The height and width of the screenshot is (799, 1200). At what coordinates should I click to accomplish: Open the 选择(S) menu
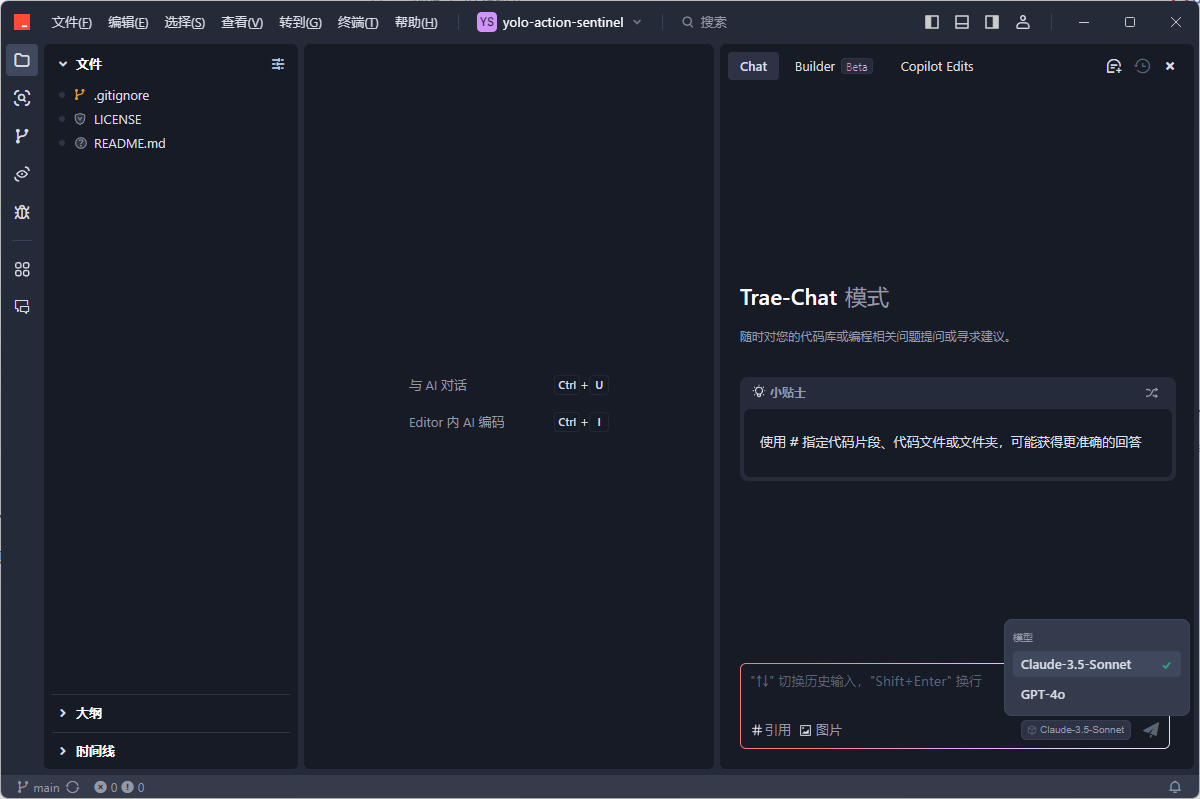185,22
